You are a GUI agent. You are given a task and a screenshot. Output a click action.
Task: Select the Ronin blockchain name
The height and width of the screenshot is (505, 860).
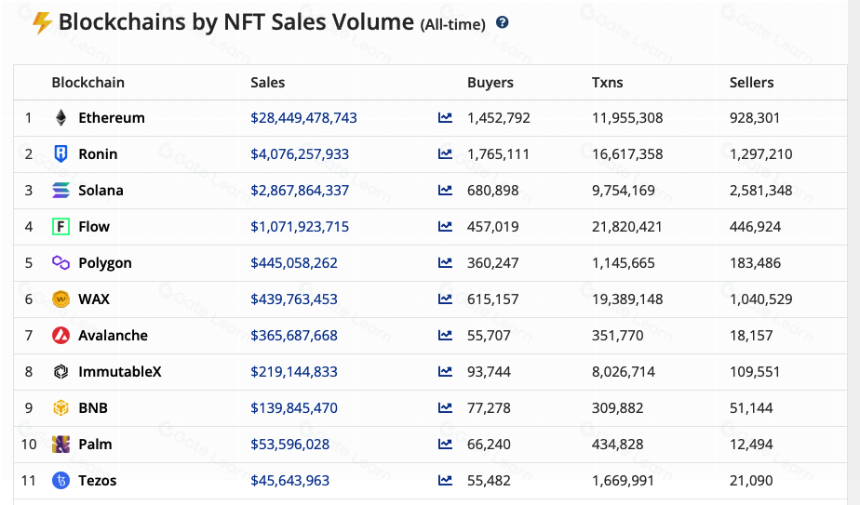(x=98, y=154)
